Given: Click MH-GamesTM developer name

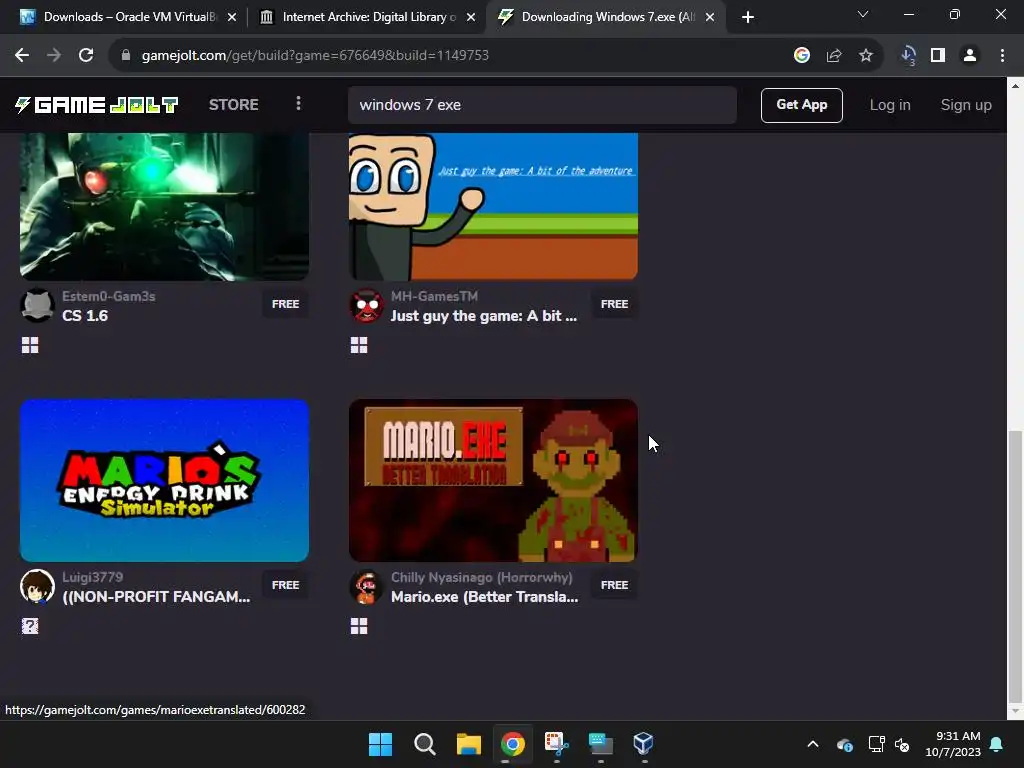Looking at the screenshot, I should [x=434, y=296].
